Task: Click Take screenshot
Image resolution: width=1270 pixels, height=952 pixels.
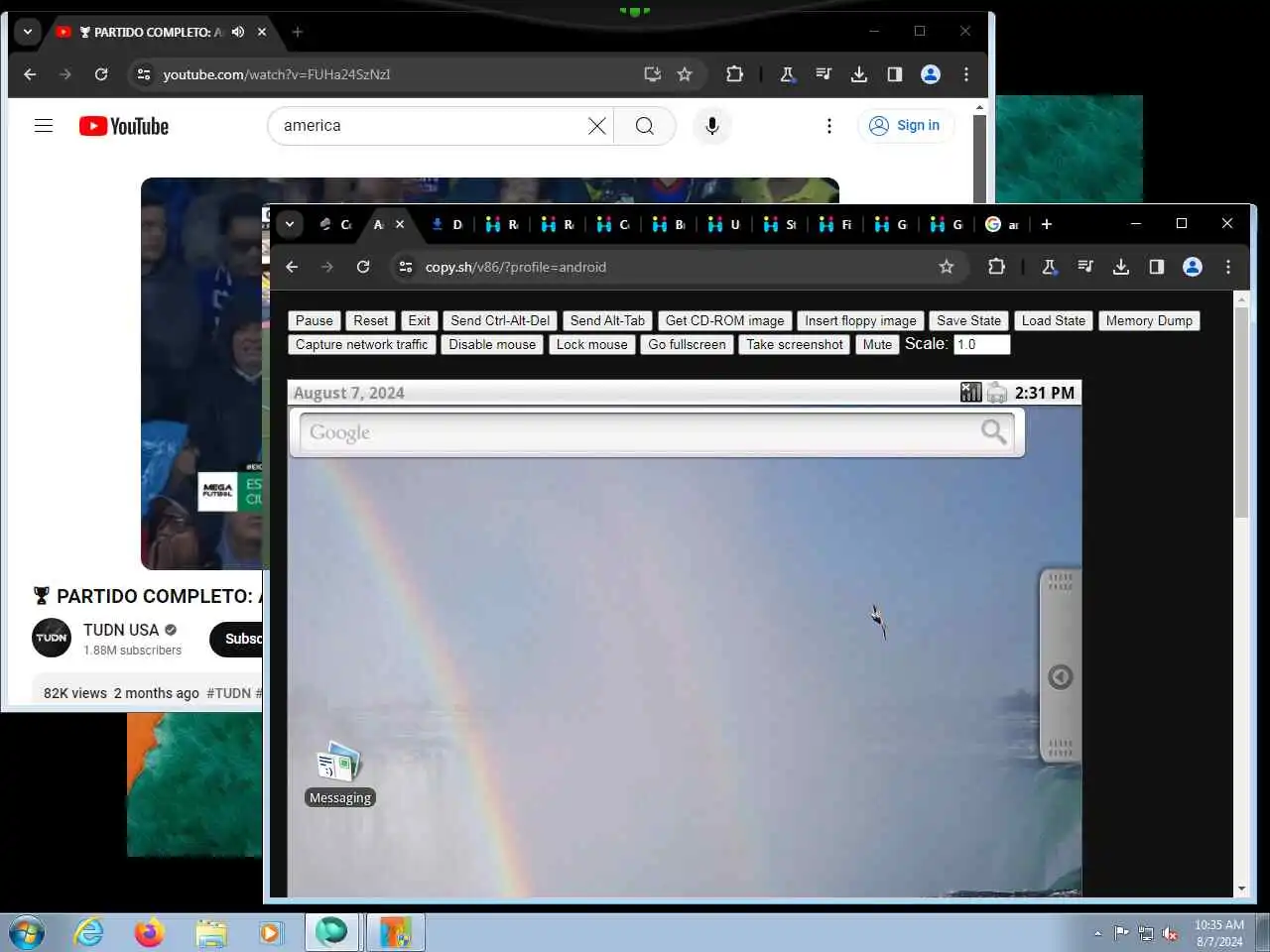Action: pos(795,344)
